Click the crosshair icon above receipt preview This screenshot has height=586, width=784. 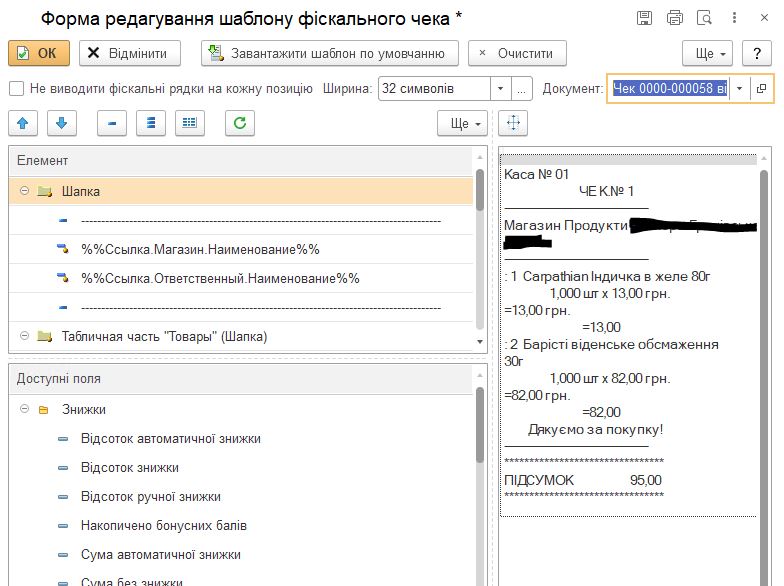pos(513,123)
